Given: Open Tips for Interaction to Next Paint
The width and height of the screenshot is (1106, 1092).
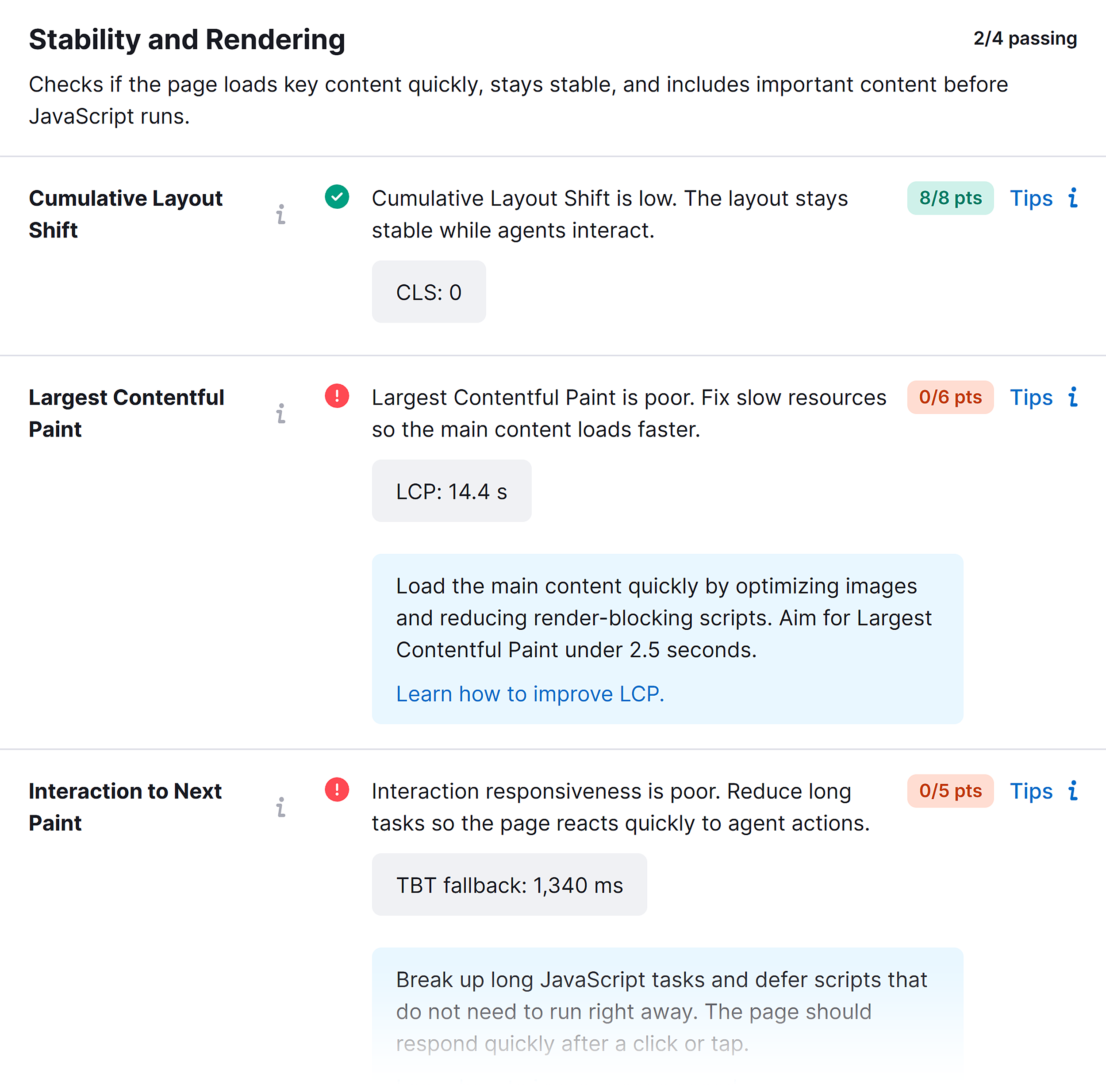Looking at the screenshot, I should click(x=1031, y=792).
